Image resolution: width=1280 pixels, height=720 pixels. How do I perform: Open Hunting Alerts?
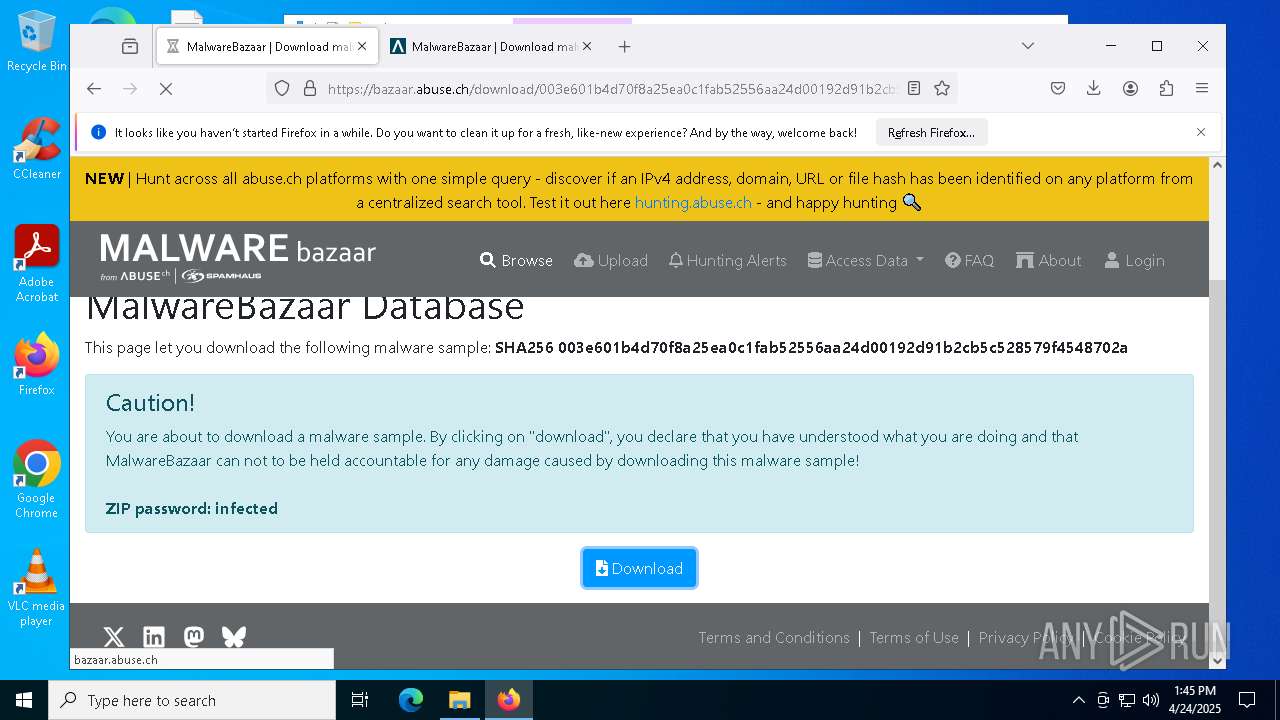pos(727,260)
